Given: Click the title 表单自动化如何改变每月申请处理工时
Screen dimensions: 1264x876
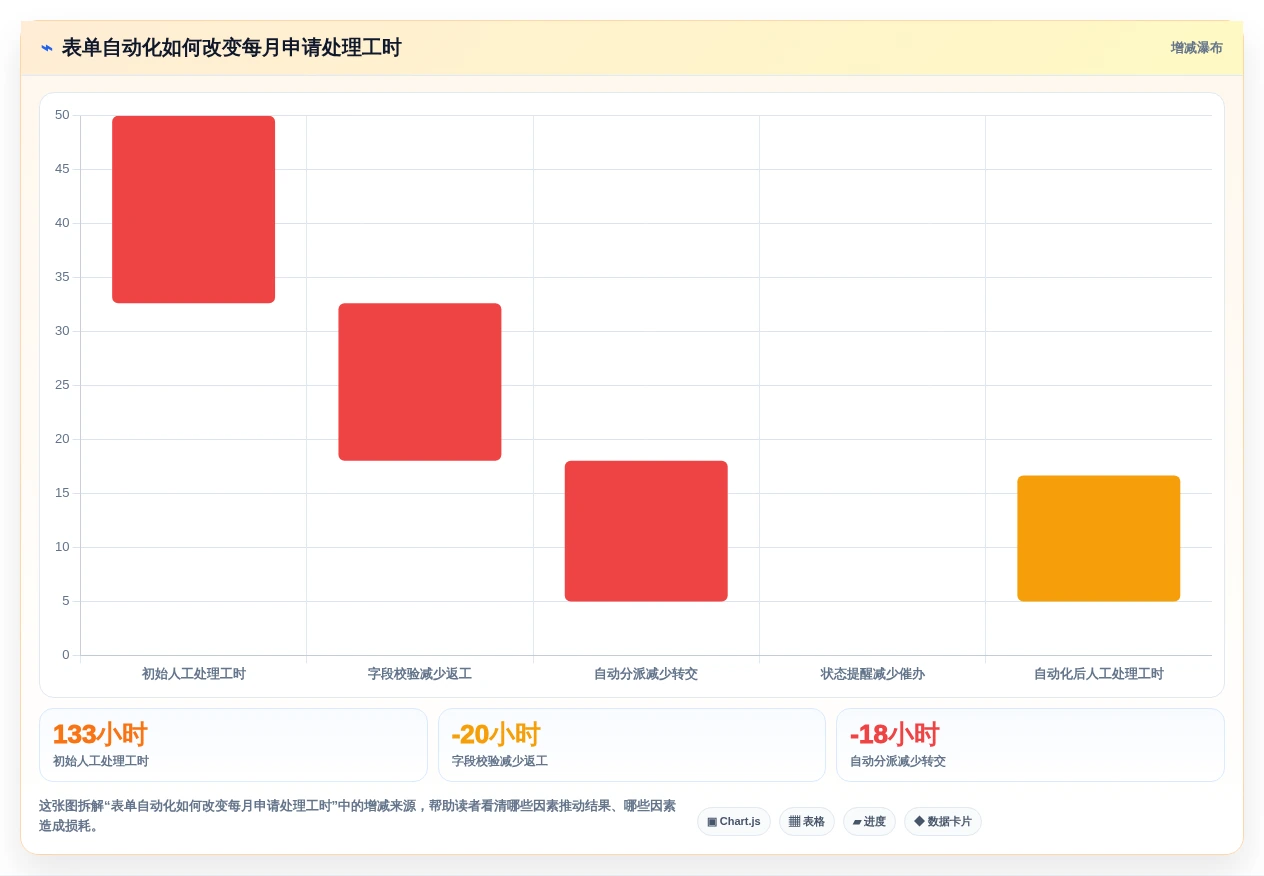Looking at the screenshot, I should coord(231,48).
